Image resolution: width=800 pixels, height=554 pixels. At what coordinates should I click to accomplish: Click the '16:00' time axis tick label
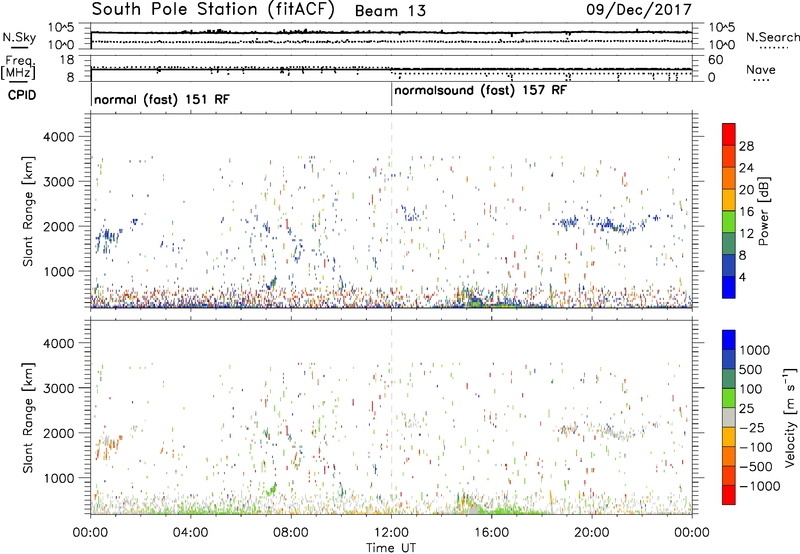(491, 533)
